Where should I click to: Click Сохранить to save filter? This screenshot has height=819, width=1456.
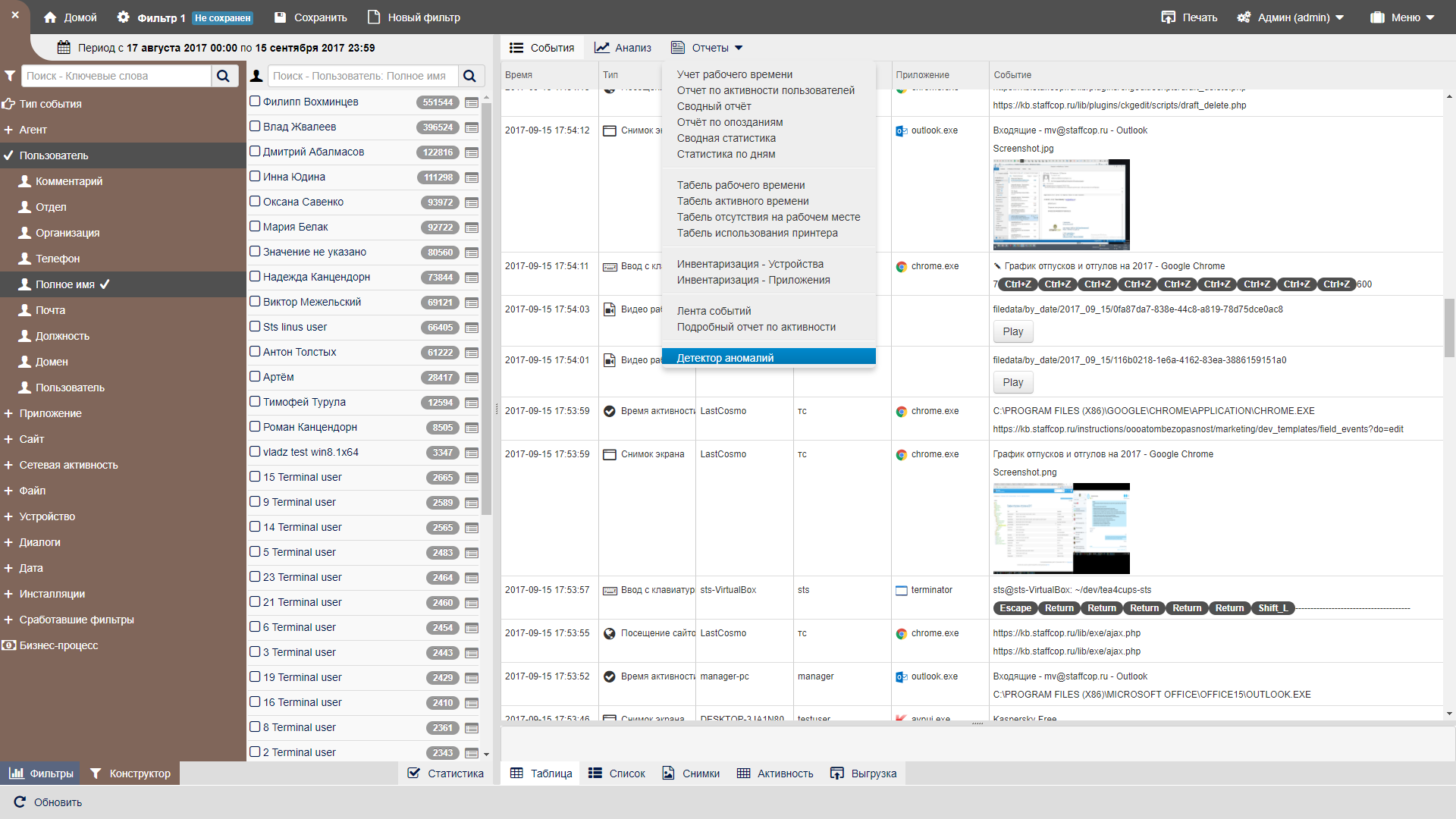coord(310,17)
